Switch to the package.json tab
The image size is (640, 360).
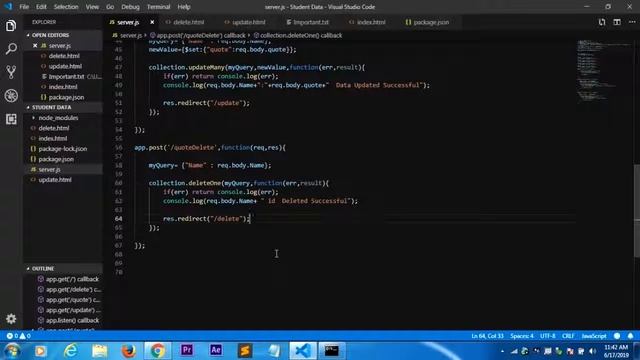tap(431, 22)
